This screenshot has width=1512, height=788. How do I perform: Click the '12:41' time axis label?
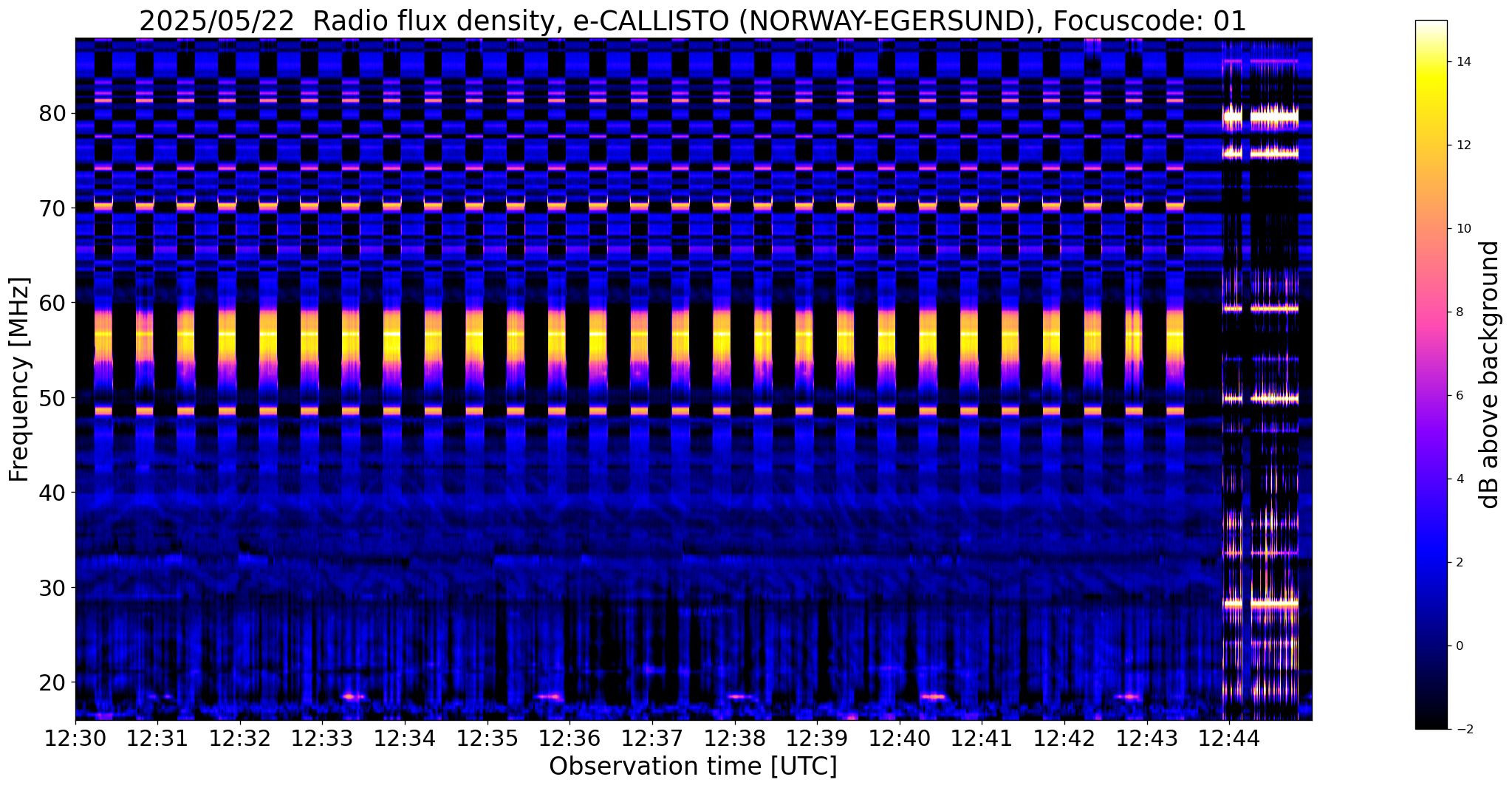click(x=981, y=738)
